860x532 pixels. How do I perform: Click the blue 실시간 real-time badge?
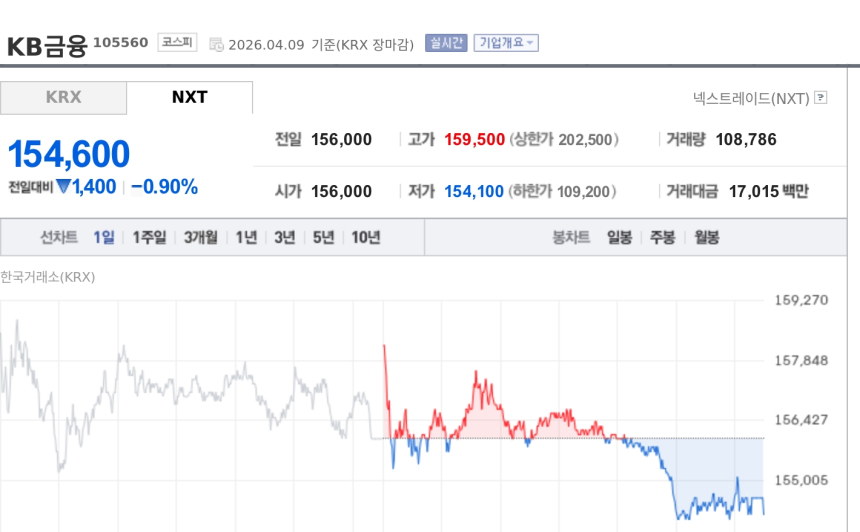446,43
